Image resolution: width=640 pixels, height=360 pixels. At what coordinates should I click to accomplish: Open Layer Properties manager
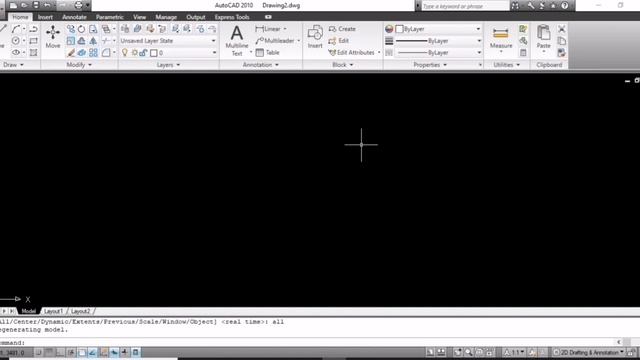point(125,29)
